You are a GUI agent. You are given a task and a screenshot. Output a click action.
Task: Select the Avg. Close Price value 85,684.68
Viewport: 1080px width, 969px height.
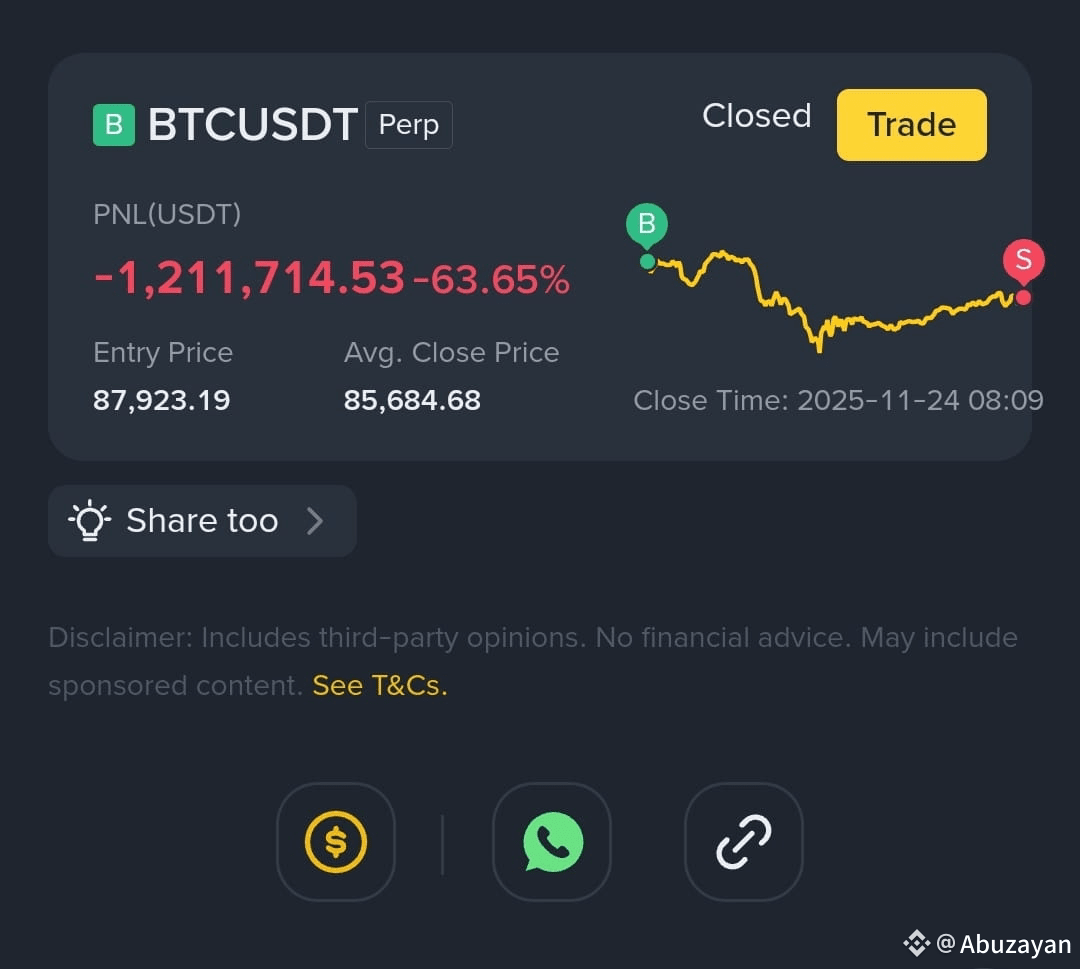[412, 400]
